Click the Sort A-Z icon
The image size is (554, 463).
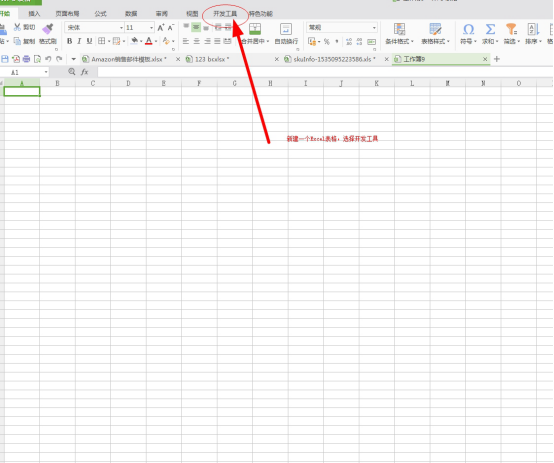pos(533,29)
